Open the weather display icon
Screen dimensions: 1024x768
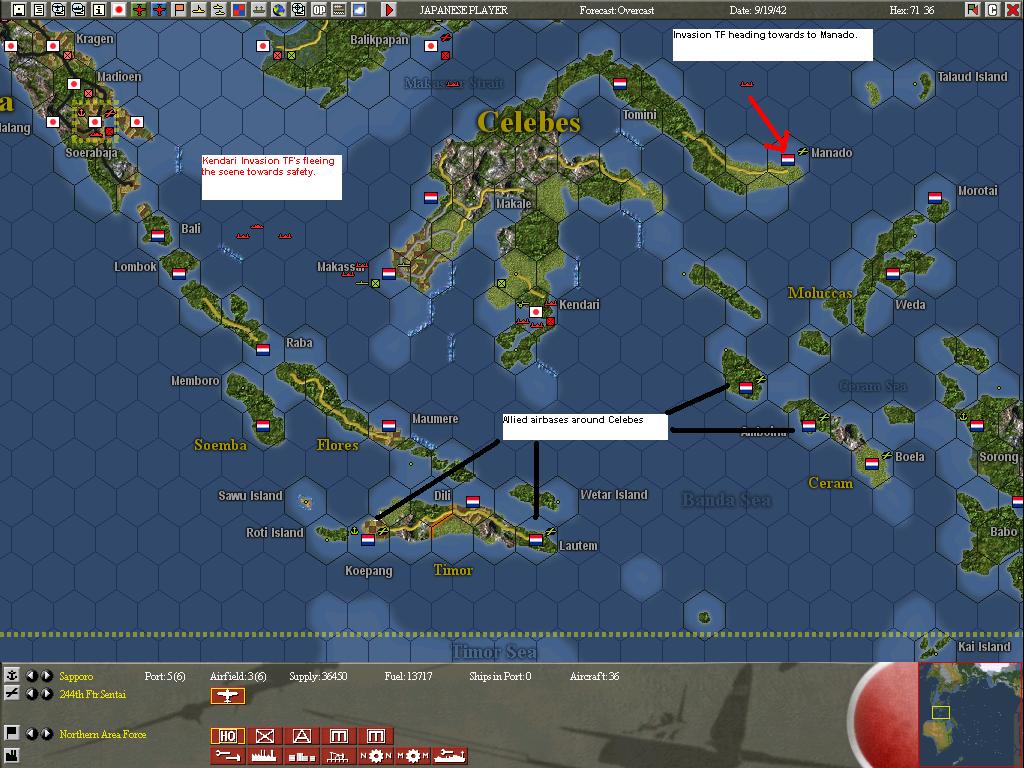[x=359, y=8]
